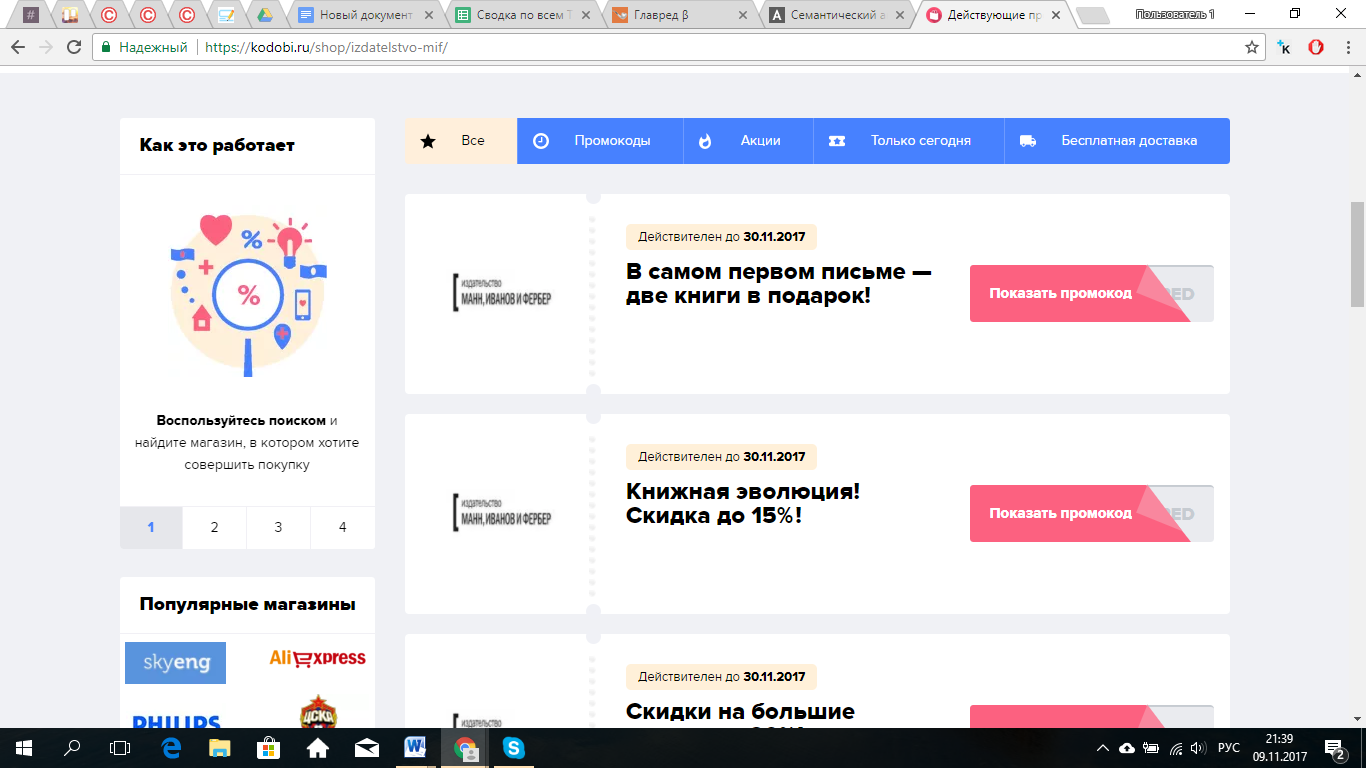Image resolution: width=1366 pixels, height=768 pixels.
Task: Show promo code for two free books offer
Action: click(x=1061, y=293)
